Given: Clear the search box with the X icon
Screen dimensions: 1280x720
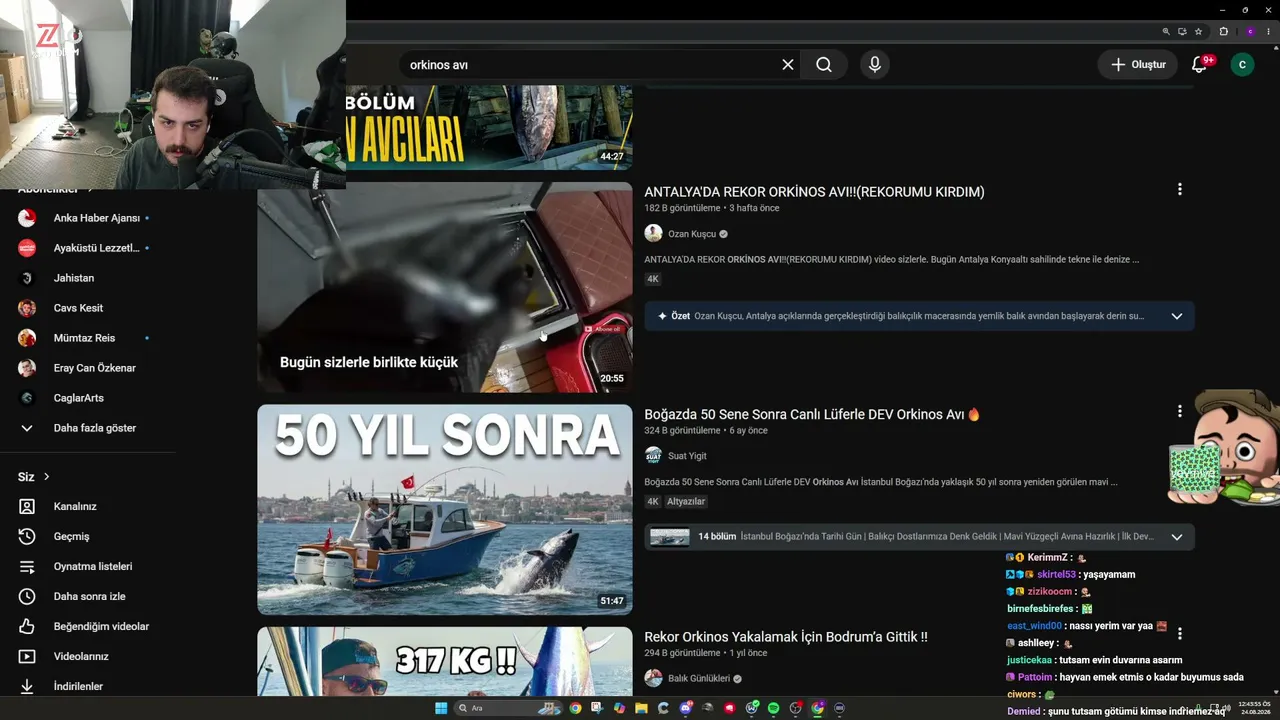Looking at the screenshot, I should [788, 65].
